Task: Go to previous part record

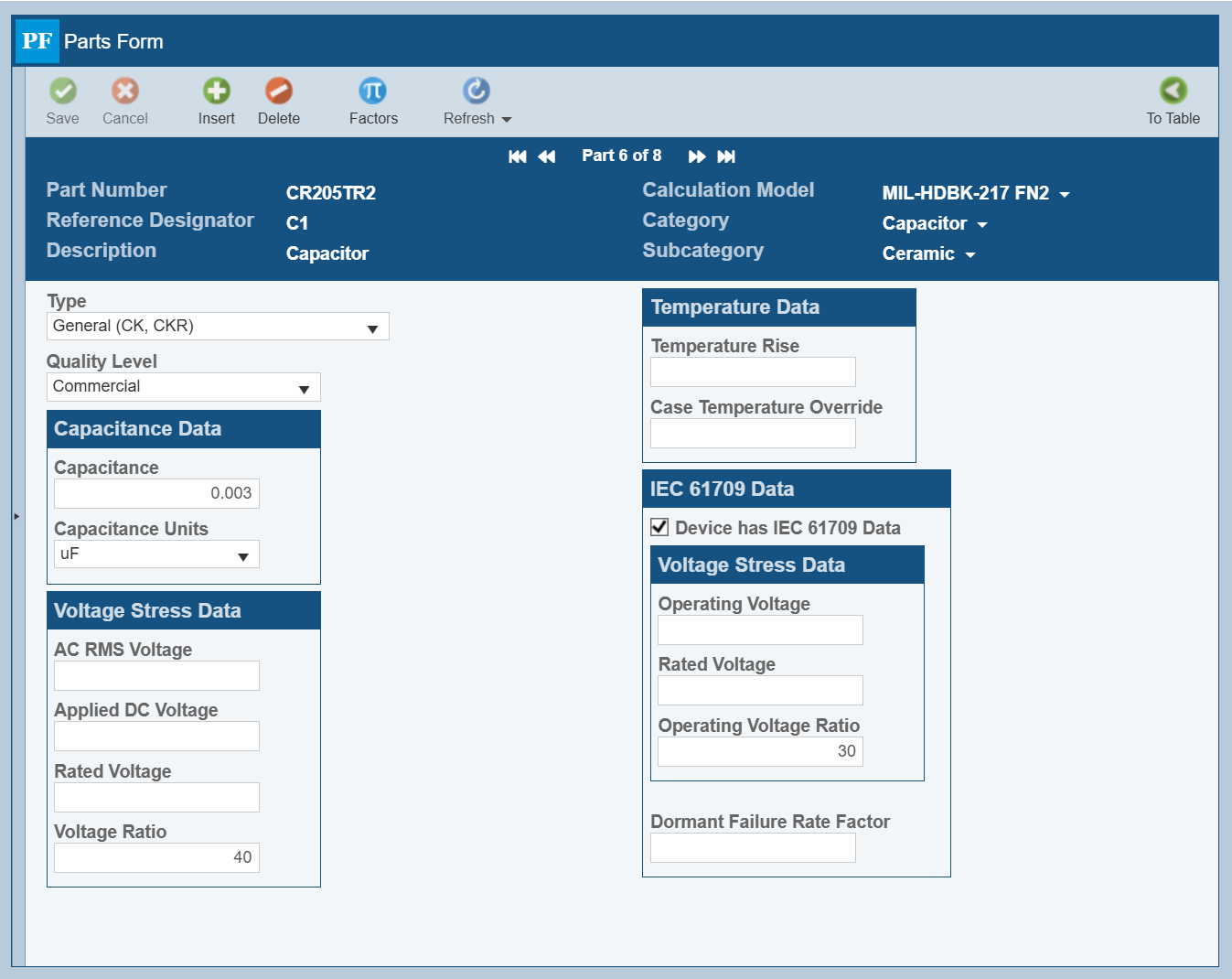Action: (x=547, y=156)
